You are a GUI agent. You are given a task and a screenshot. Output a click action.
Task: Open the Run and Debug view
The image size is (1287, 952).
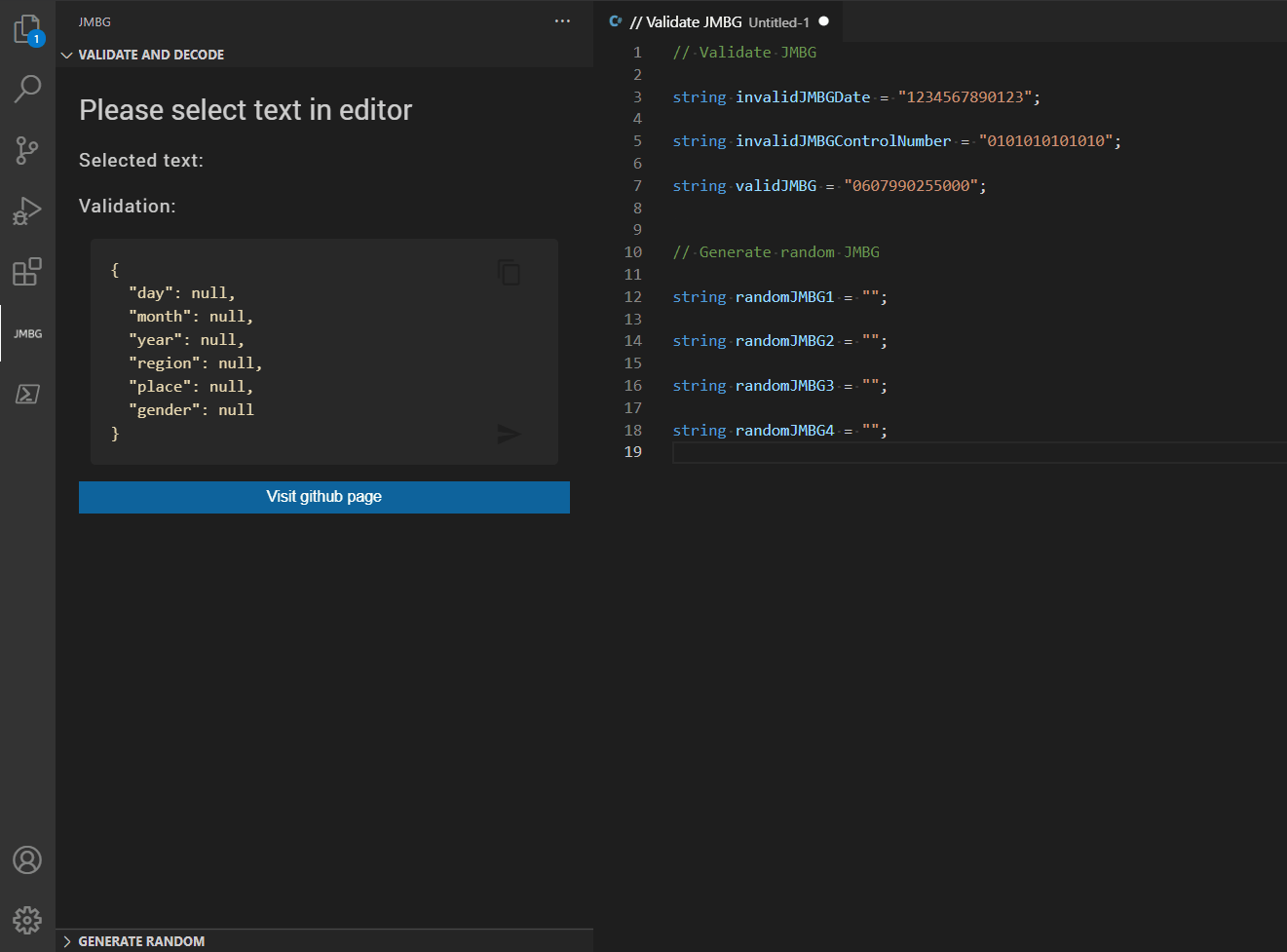coord(27,210)
